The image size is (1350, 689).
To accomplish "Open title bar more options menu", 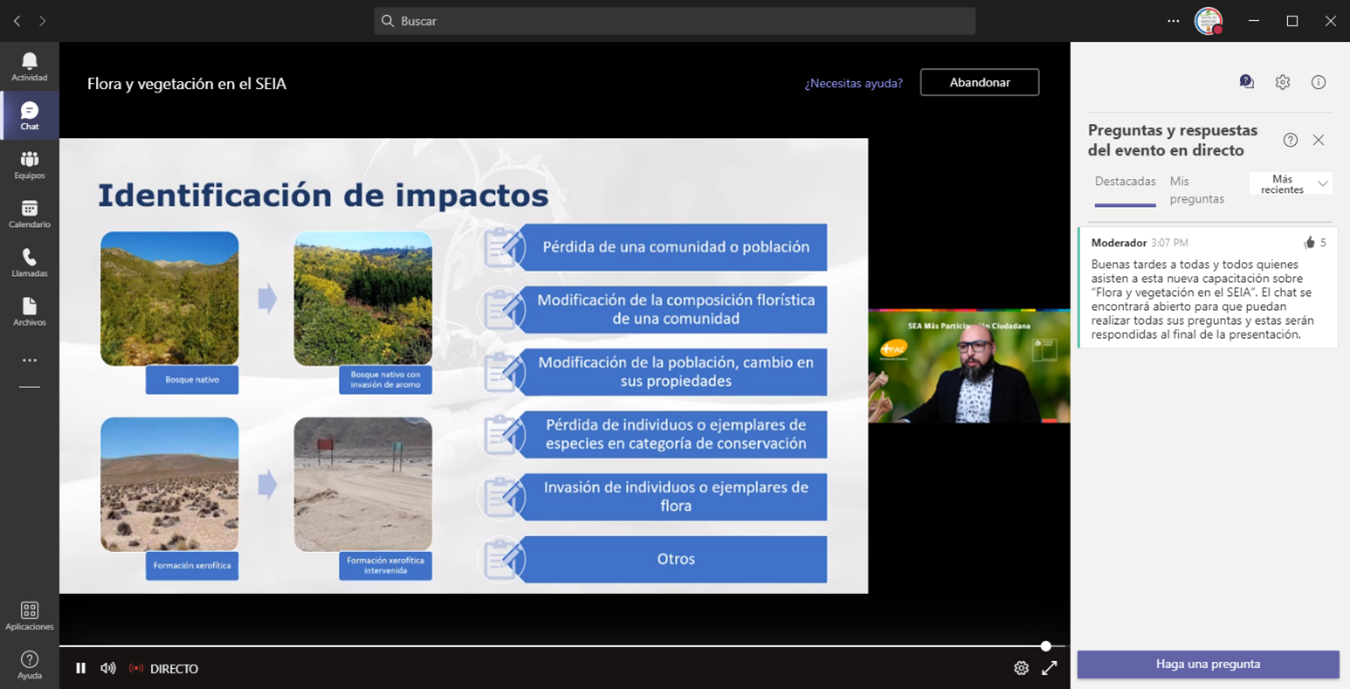I will click(1173, 21).
